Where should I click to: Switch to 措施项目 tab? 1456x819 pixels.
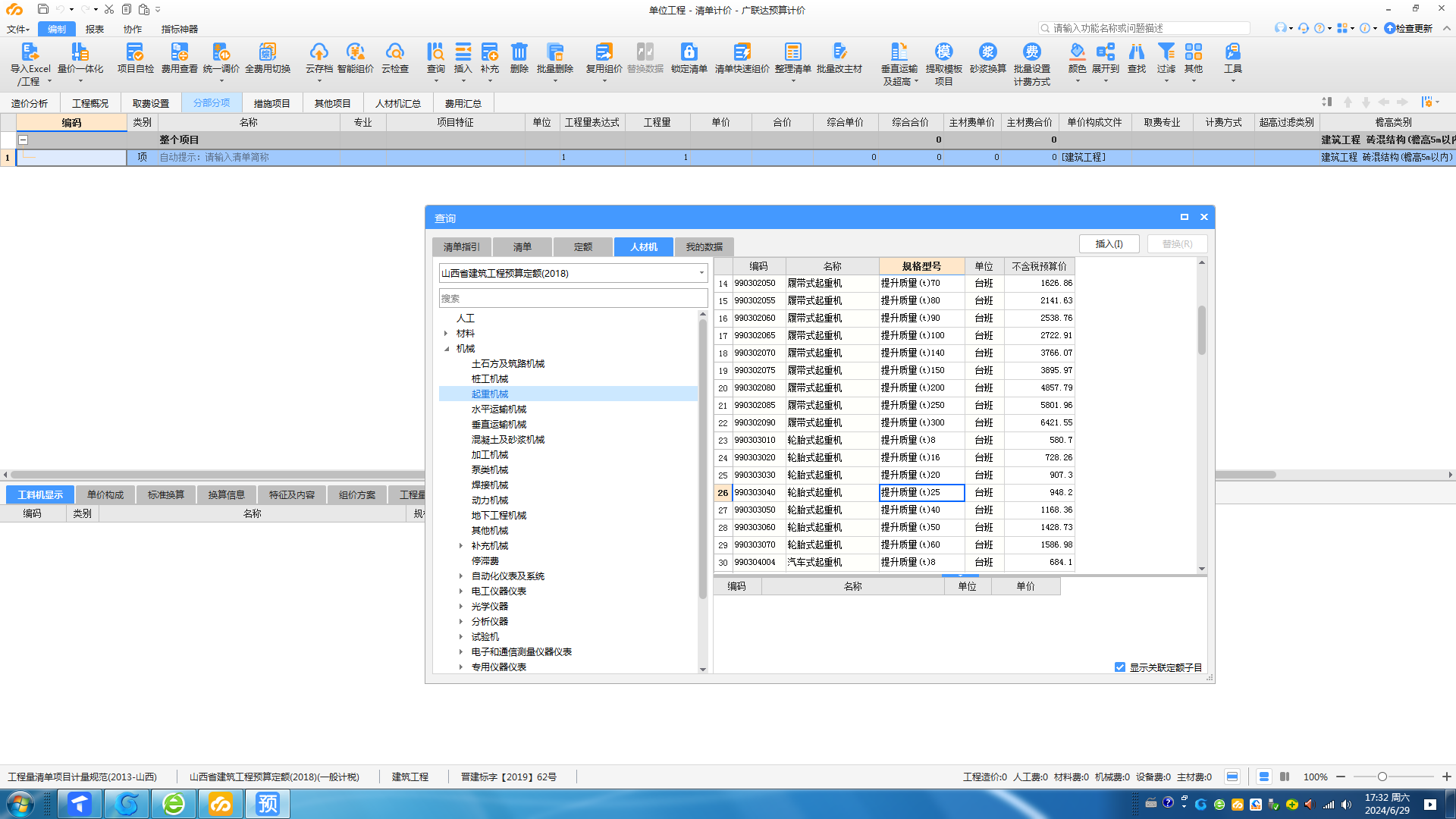click(x=271, y=103)
